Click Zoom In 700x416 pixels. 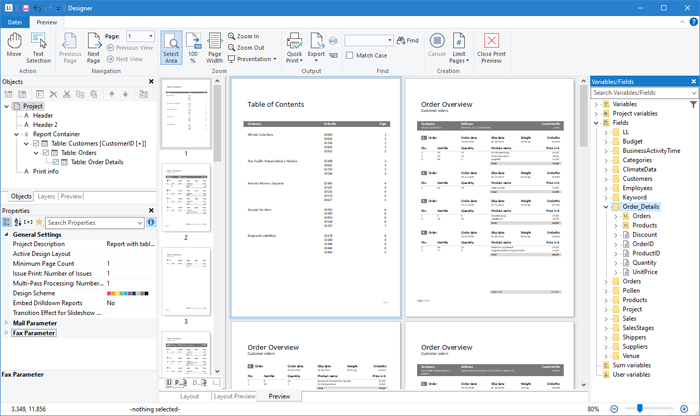pyautogui.click(x=244, y=36)
